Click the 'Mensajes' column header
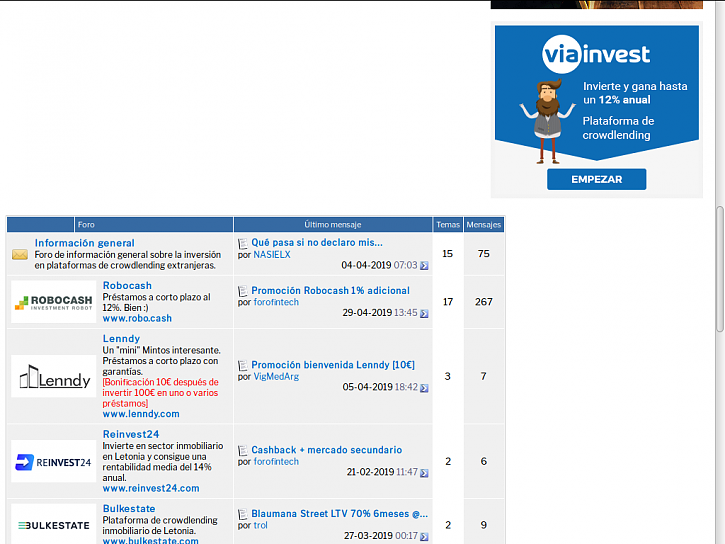 [x=484, y=225]
